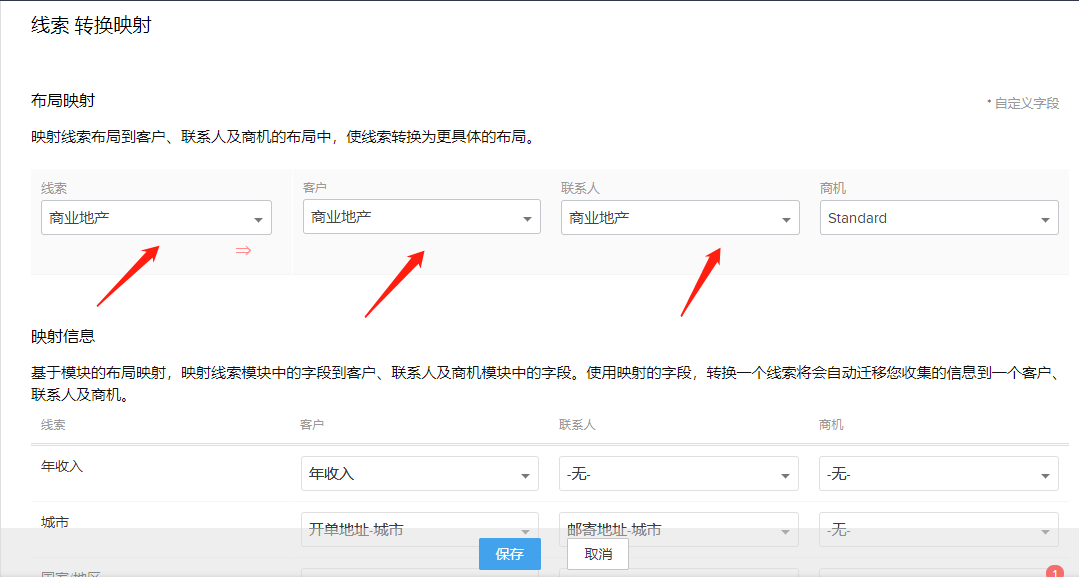Screen dimensions: 1079x577
Task: Expand the 商机 layout dropdown showing Standard
Action: pyautogui.click(x=938, y=218)
